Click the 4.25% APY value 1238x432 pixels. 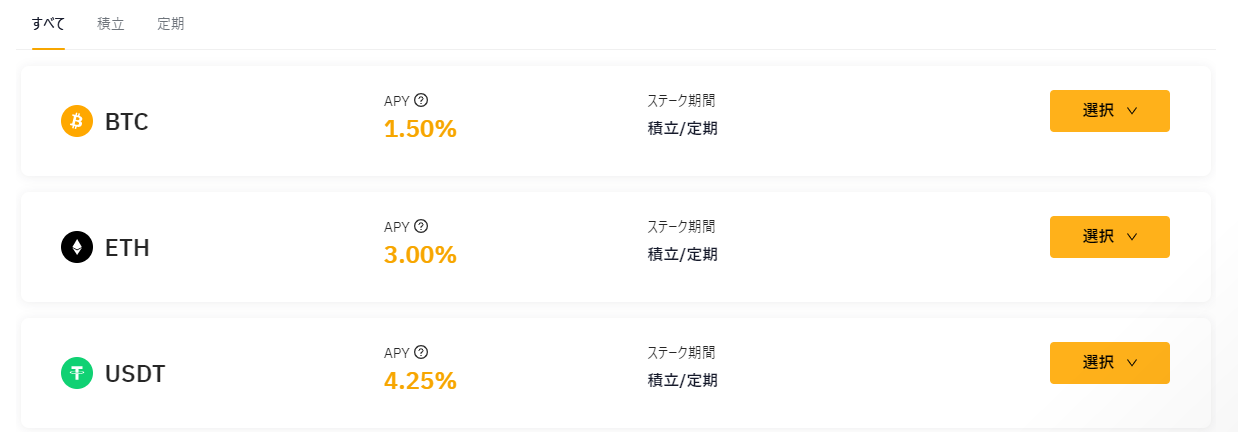(420, 381)
